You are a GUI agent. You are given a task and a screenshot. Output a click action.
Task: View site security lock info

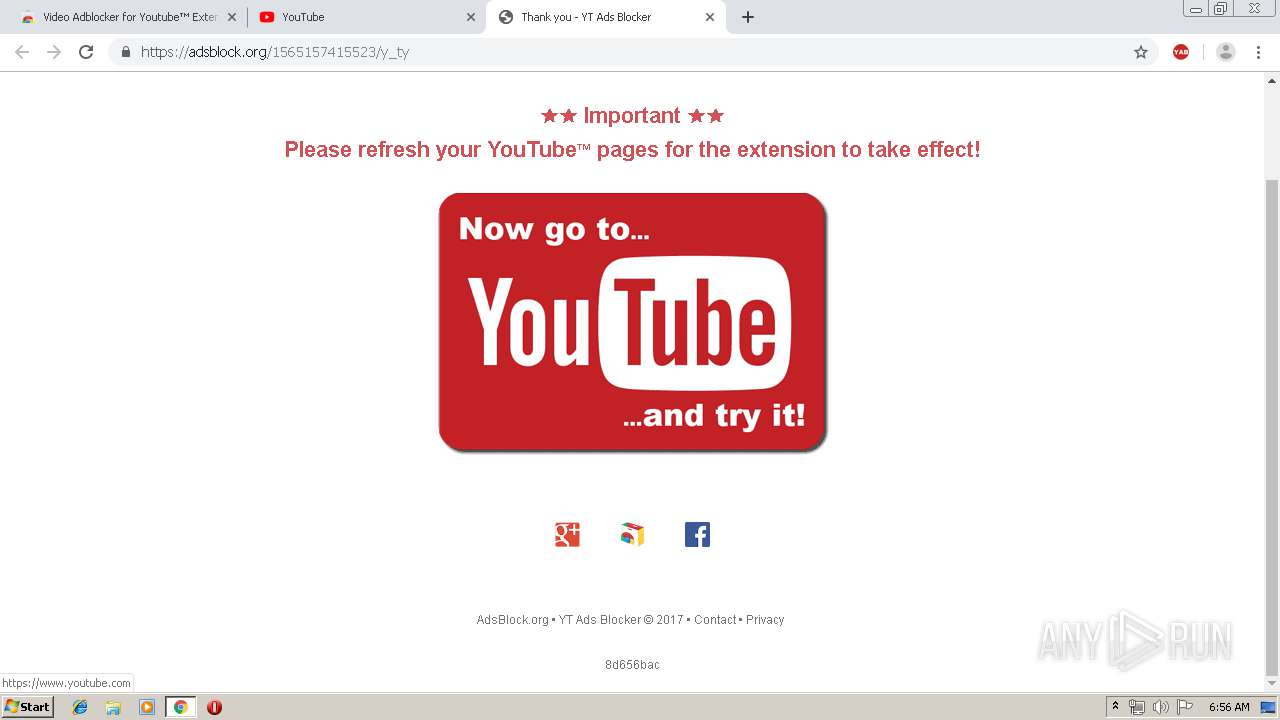126,52
